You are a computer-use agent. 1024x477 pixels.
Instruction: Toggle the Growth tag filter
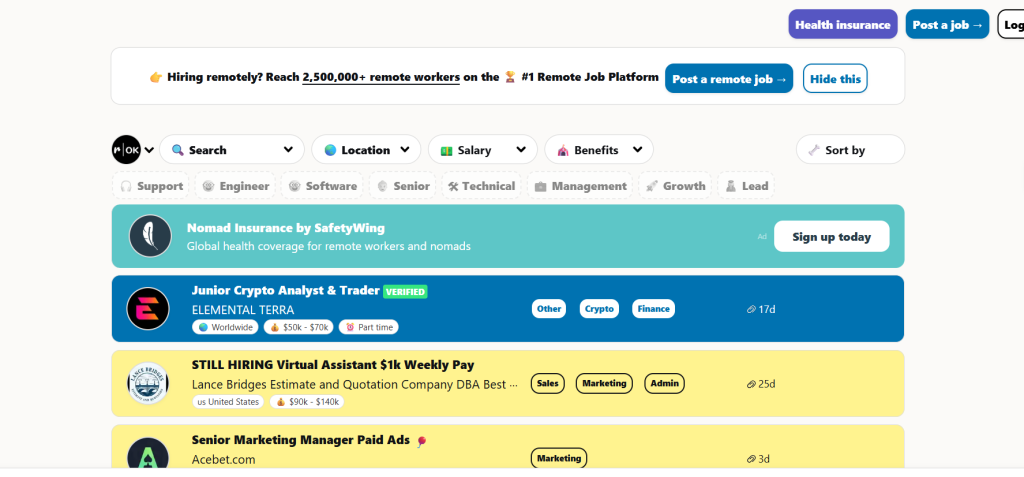pos(675,186)
